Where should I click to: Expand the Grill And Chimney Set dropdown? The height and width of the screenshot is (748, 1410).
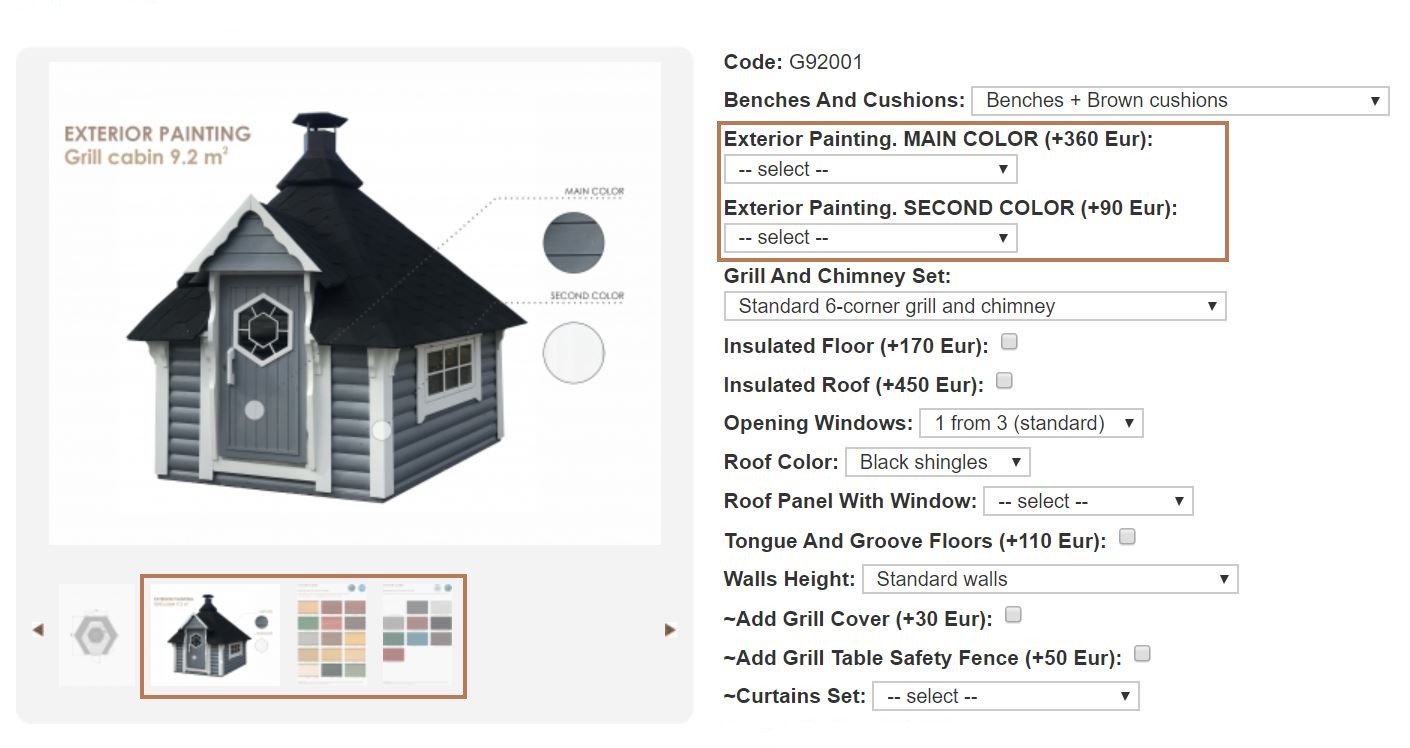tap(974, 306)
